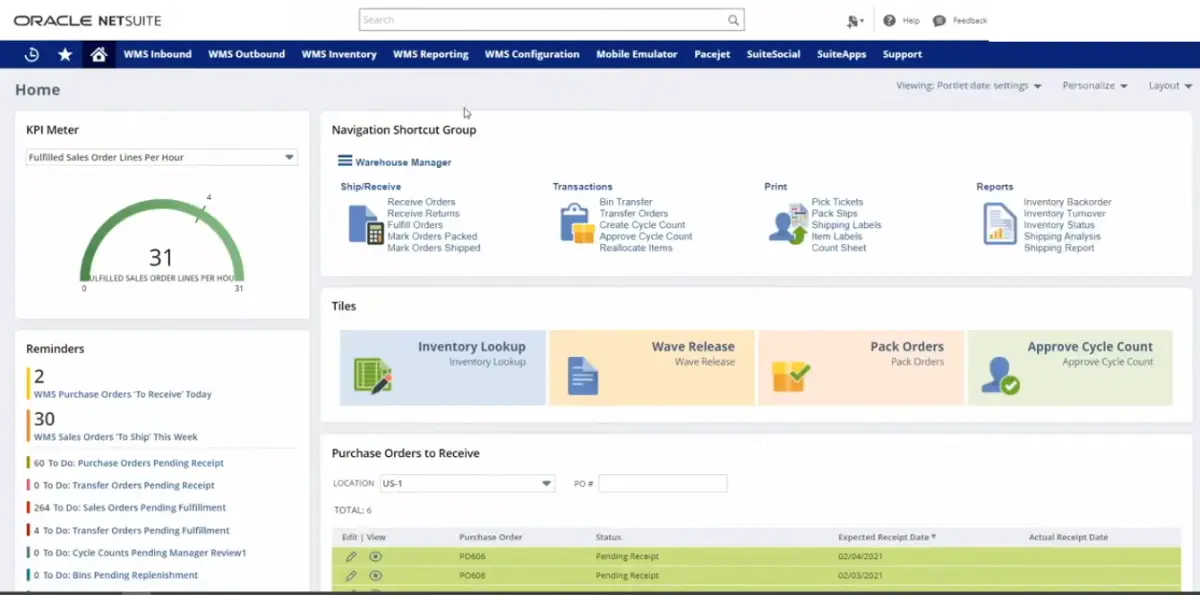Screen dimensions: 1200x600
Task: Open the WMS Inventory menu
Action: [339, 55]
